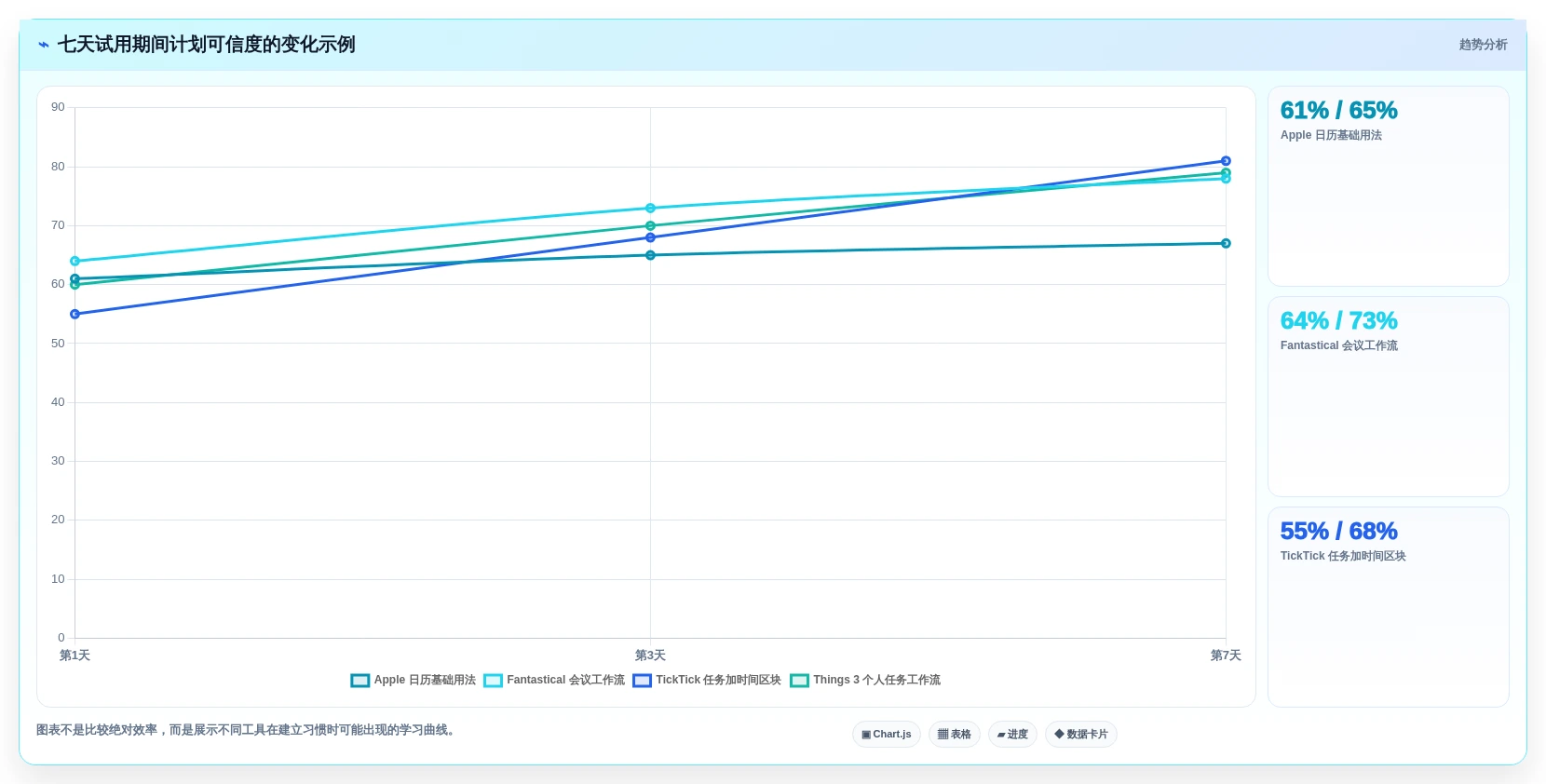
Task: Select the 数据卡片 tag chip
Action: [x=1081, y=735]
